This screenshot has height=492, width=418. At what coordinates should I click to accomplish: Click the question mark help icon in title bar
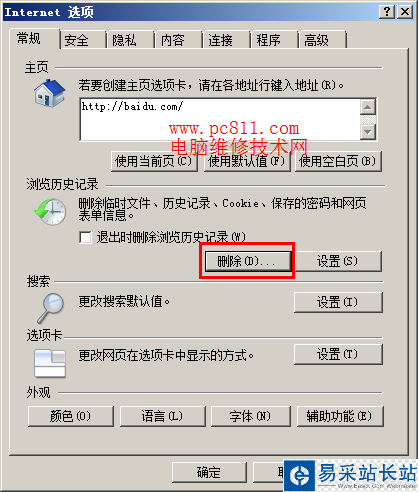(387, 12)
